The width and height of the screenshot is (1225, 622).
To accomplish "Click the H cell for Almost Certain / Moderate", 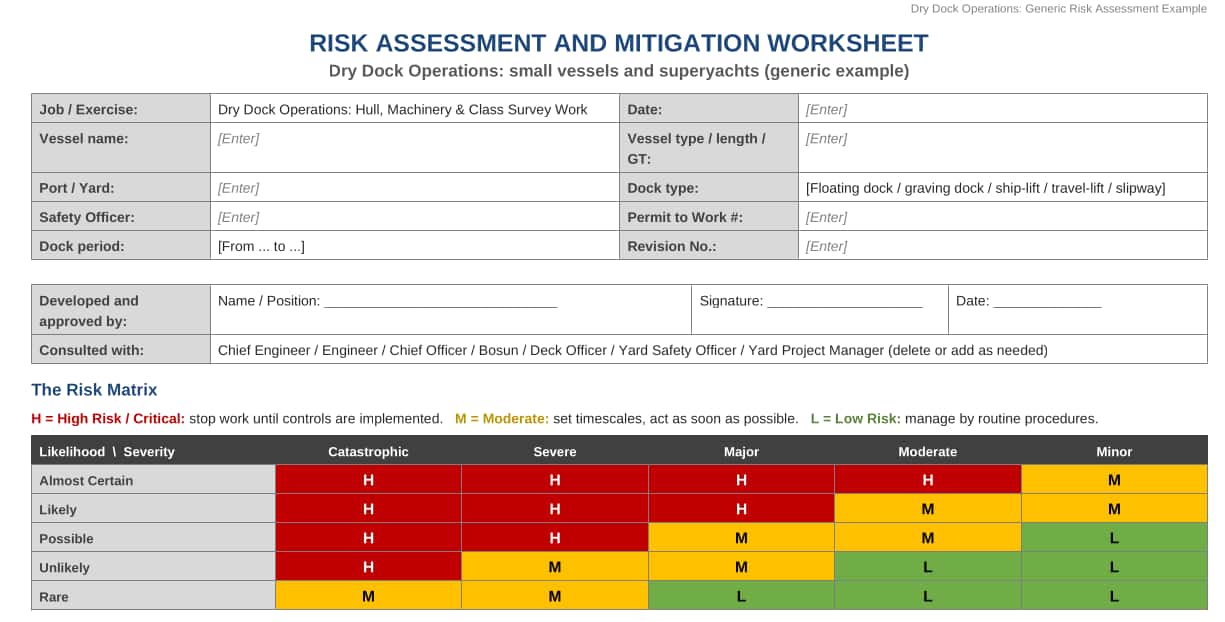I will [928, 480].
